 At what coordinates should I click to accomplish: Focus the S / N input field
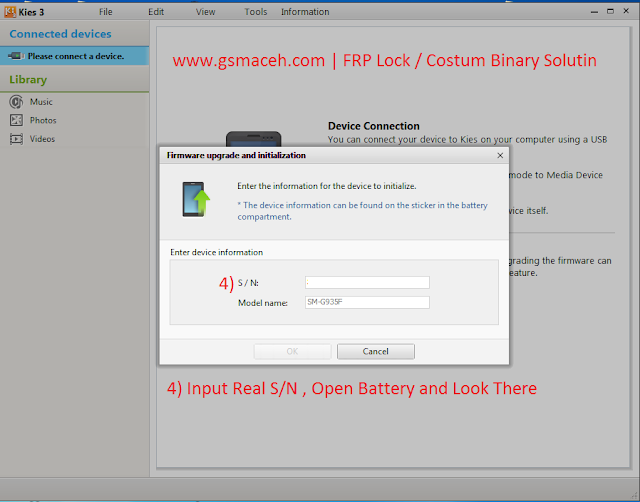[x=367, y=282]
